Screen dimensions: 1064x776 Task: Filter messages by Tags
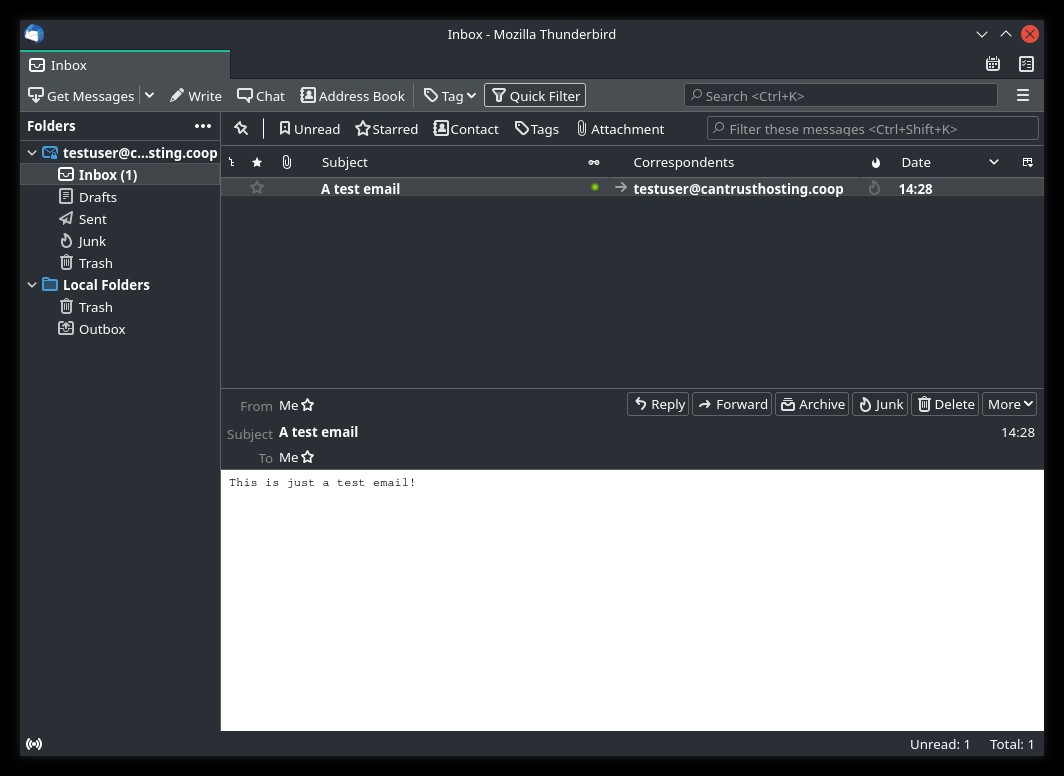click(x=537, y=129)
